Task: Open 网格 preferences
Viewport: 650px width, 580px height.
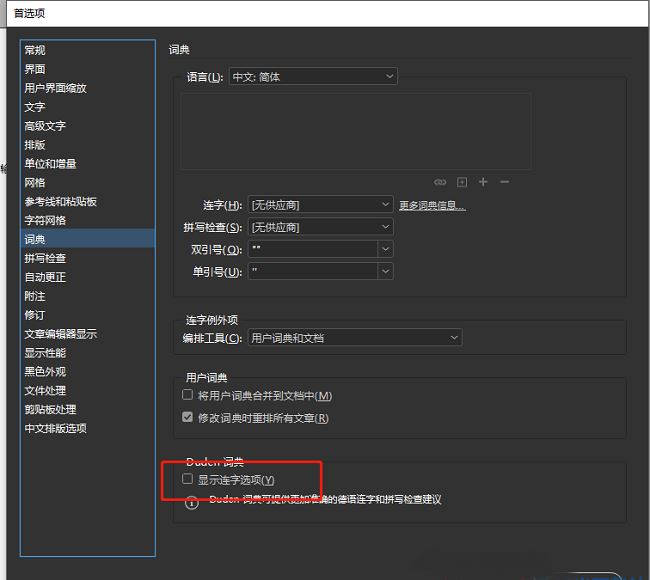Action: 88,182
